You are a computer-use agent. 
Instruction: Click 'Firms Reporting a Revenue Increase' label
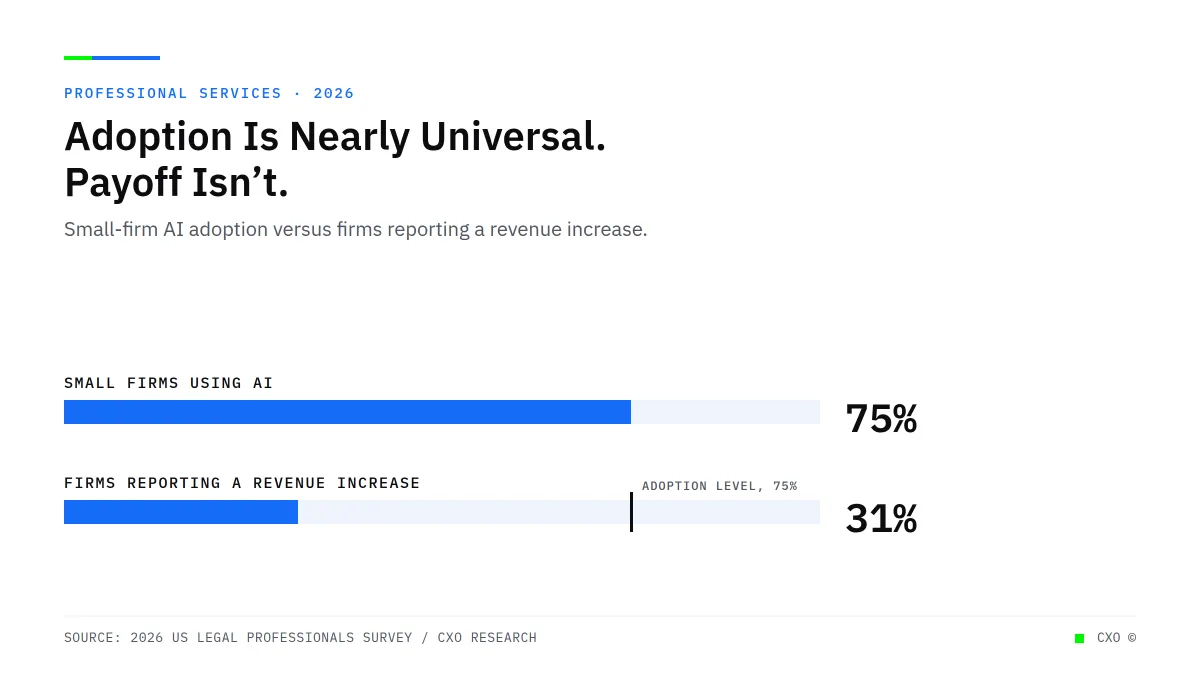tap(242, 483)
